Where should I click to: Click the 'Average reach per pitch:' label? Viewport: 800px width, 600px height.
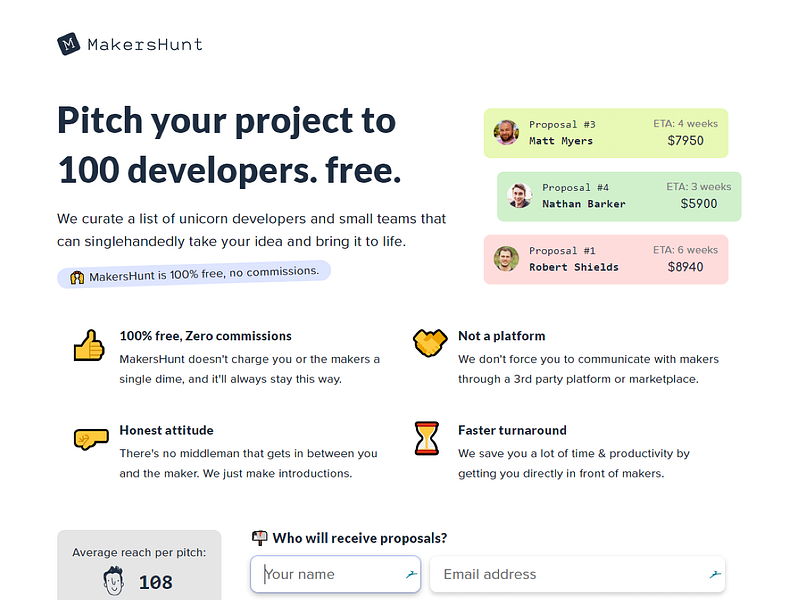point(139,553)
